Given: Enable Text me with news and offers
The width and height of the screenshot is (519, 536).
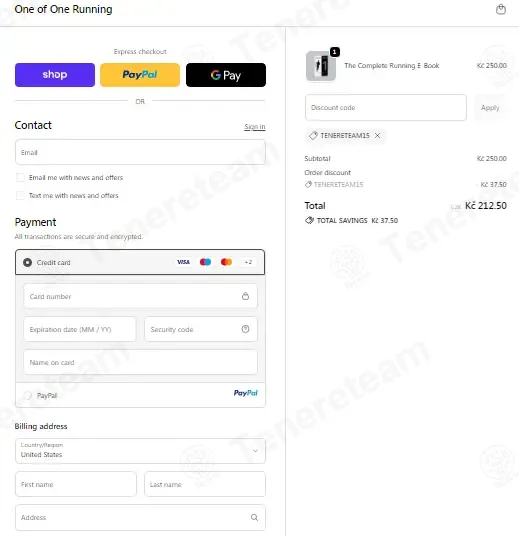Looking at the screenshot, I should [x=20, y=196].
